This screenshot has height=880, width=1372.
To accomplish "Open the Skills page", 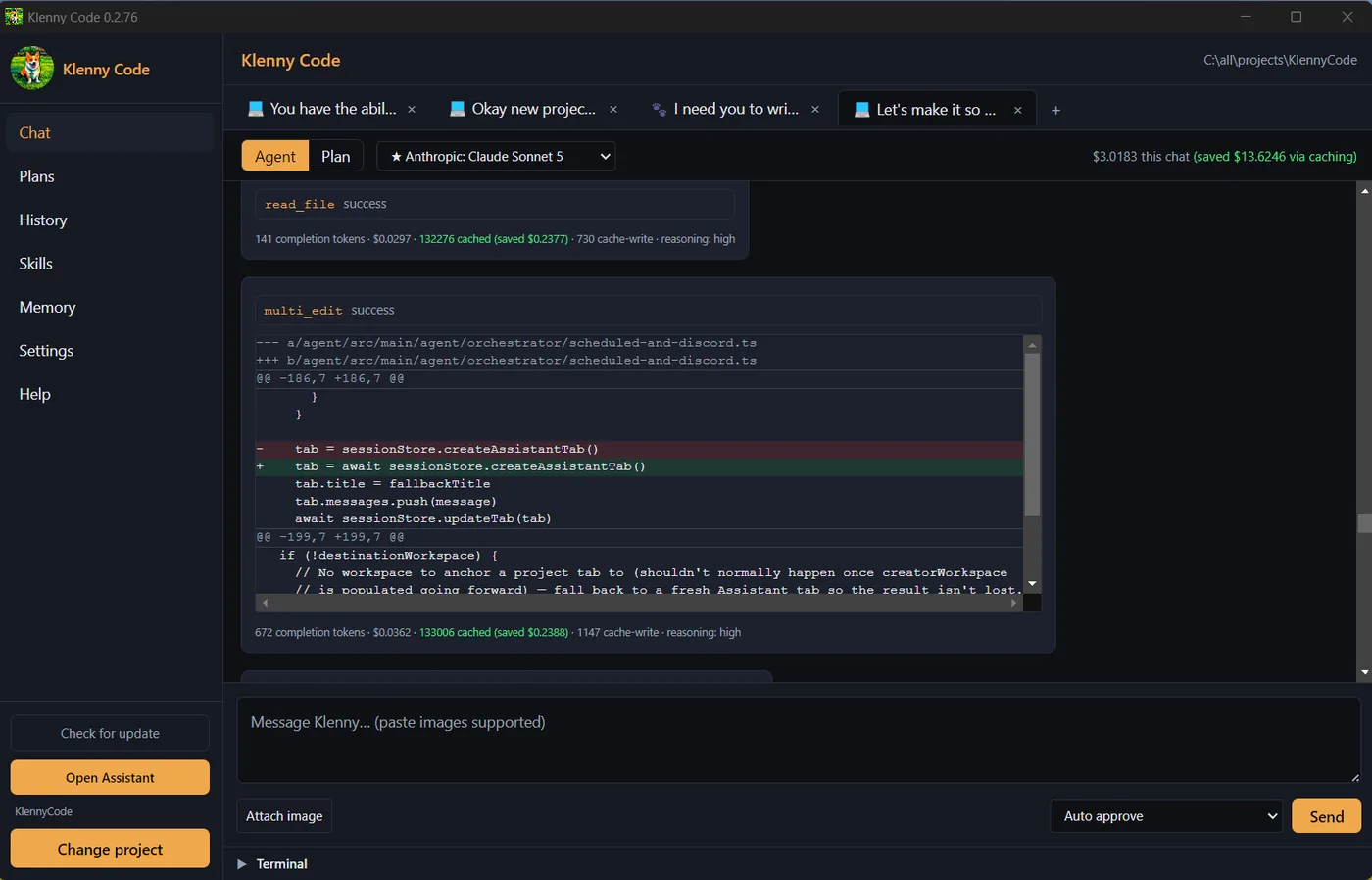I will [x=110, y=264].
